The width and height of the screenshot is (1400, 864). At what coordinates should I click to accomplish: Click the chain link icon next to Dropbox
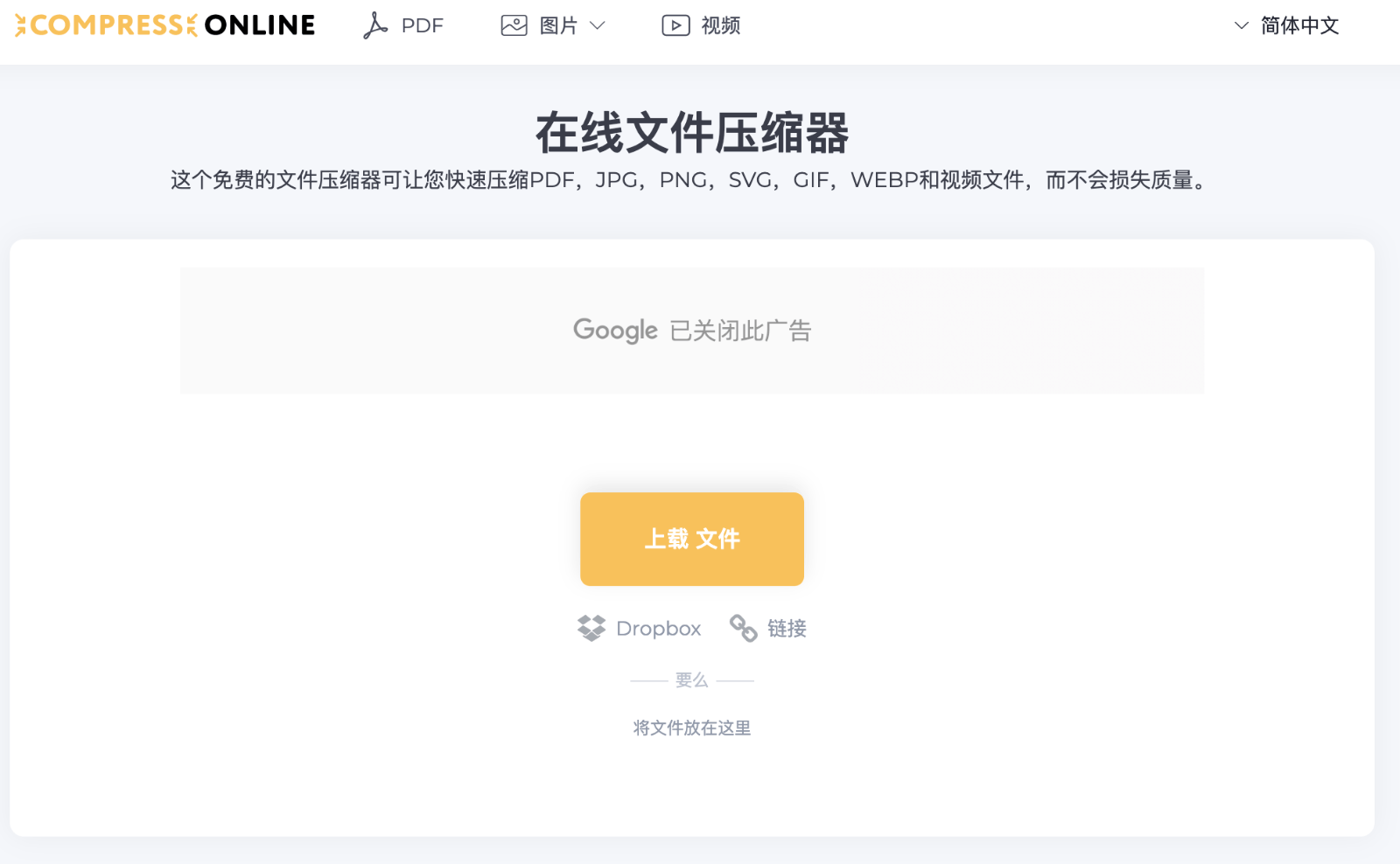click(x=743, y=627)
